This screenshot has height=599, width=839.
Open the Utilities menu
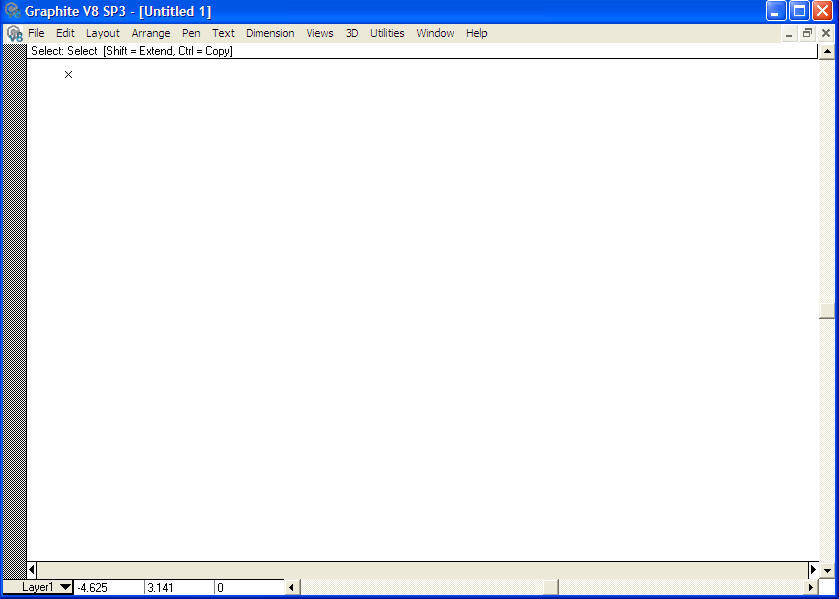point(387,33)
